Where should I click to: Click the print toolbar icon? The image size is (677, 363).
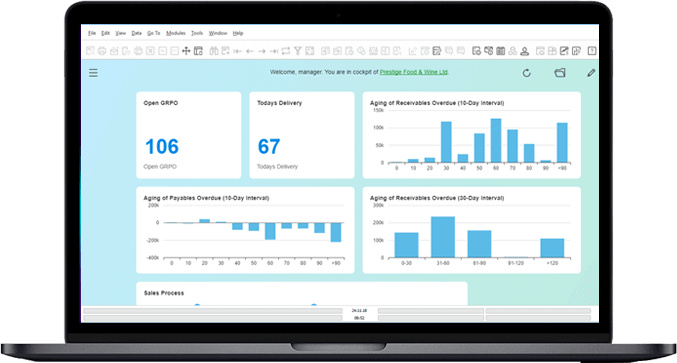[x=102, y=51]
